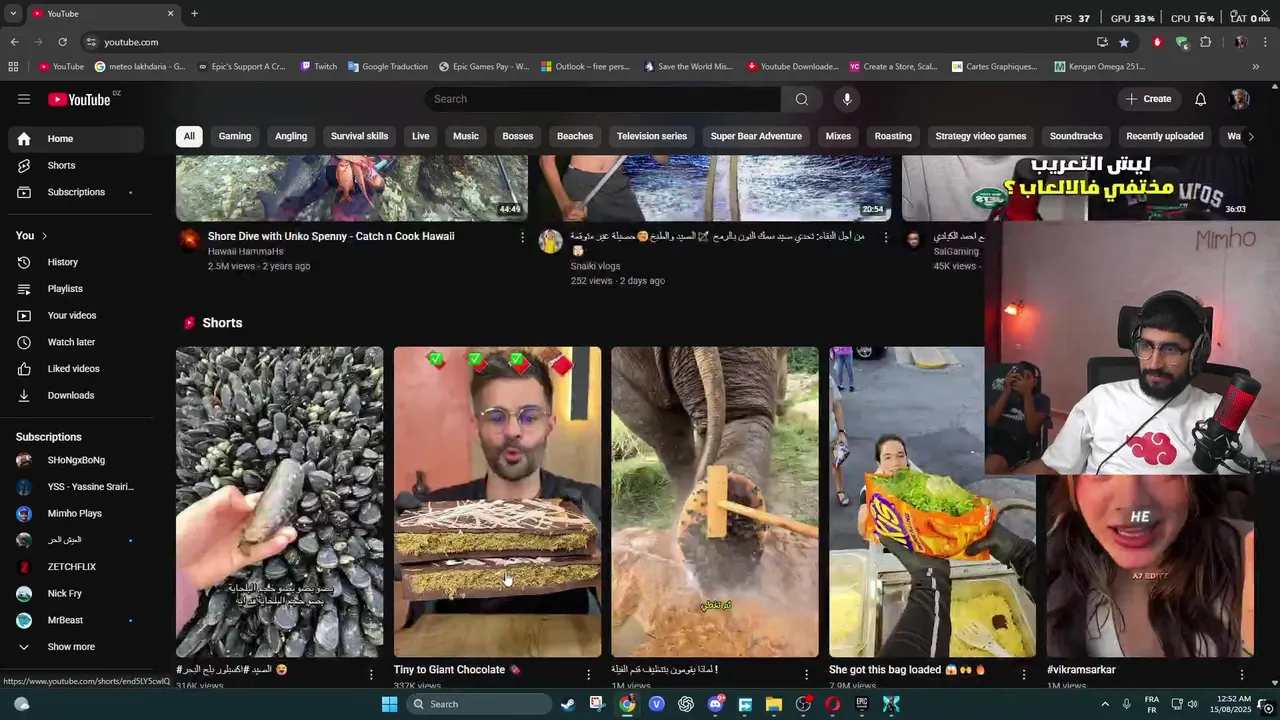Select the Live filter chip
1280x720 pixels.
(x=421, y=136)
